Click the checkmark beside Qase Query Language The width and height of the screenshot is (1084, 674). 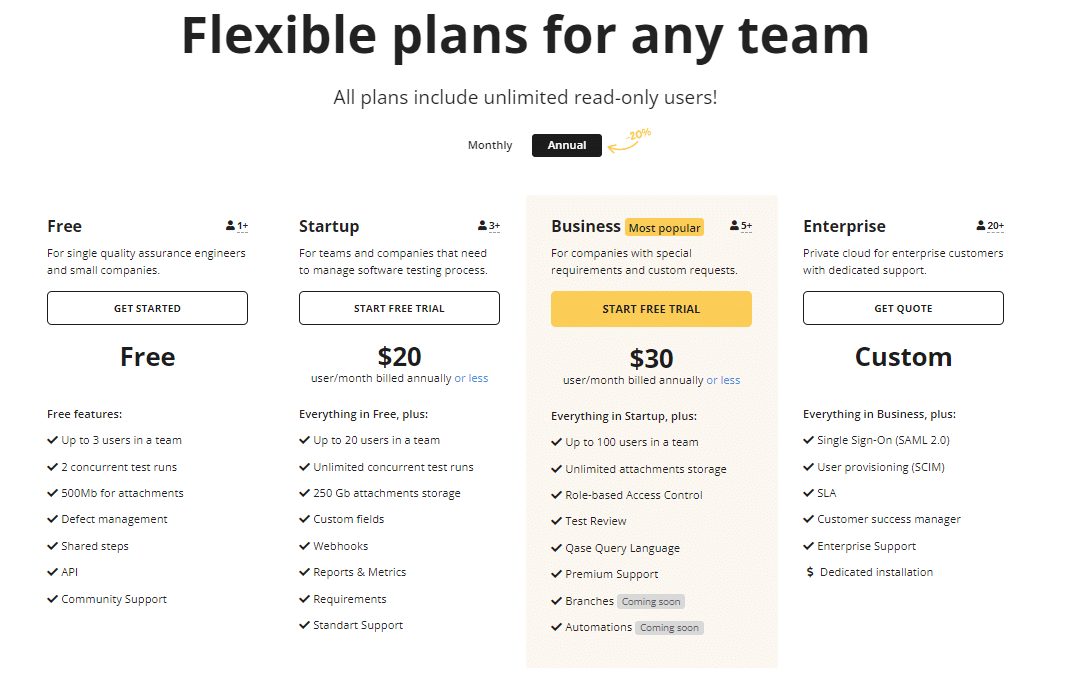coord(556,548)
